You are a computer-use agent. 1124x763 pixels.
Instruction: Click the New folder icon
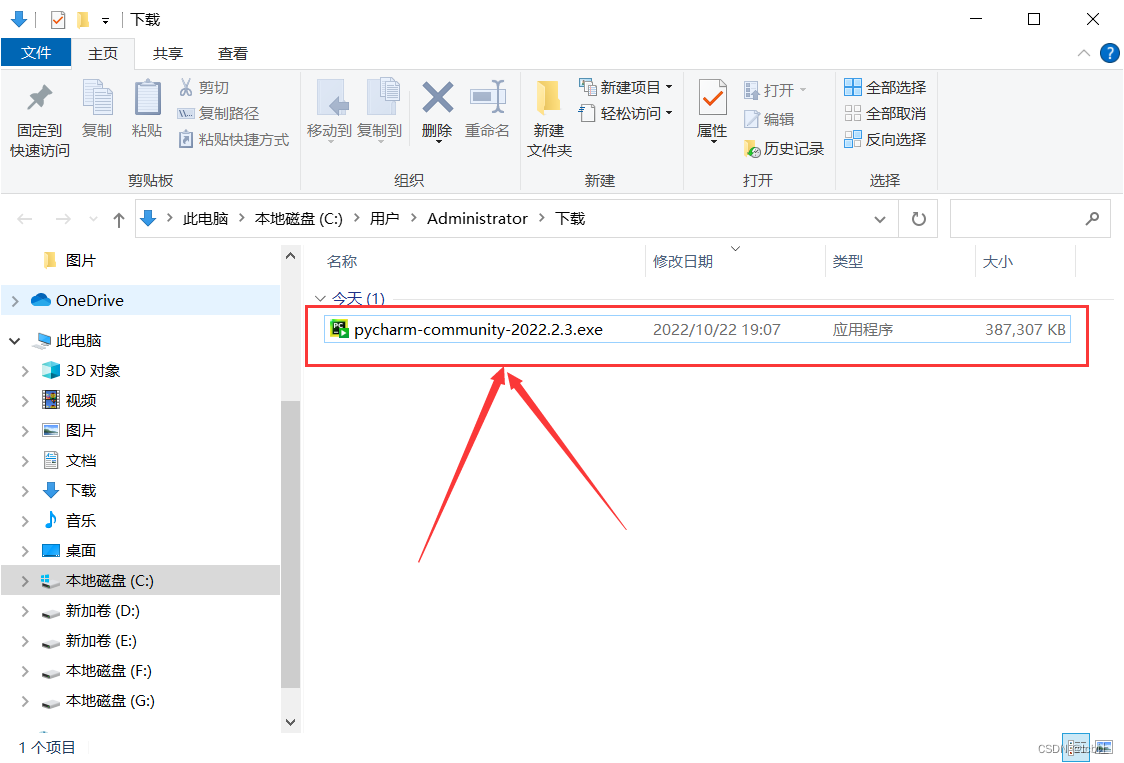[548, 98]
